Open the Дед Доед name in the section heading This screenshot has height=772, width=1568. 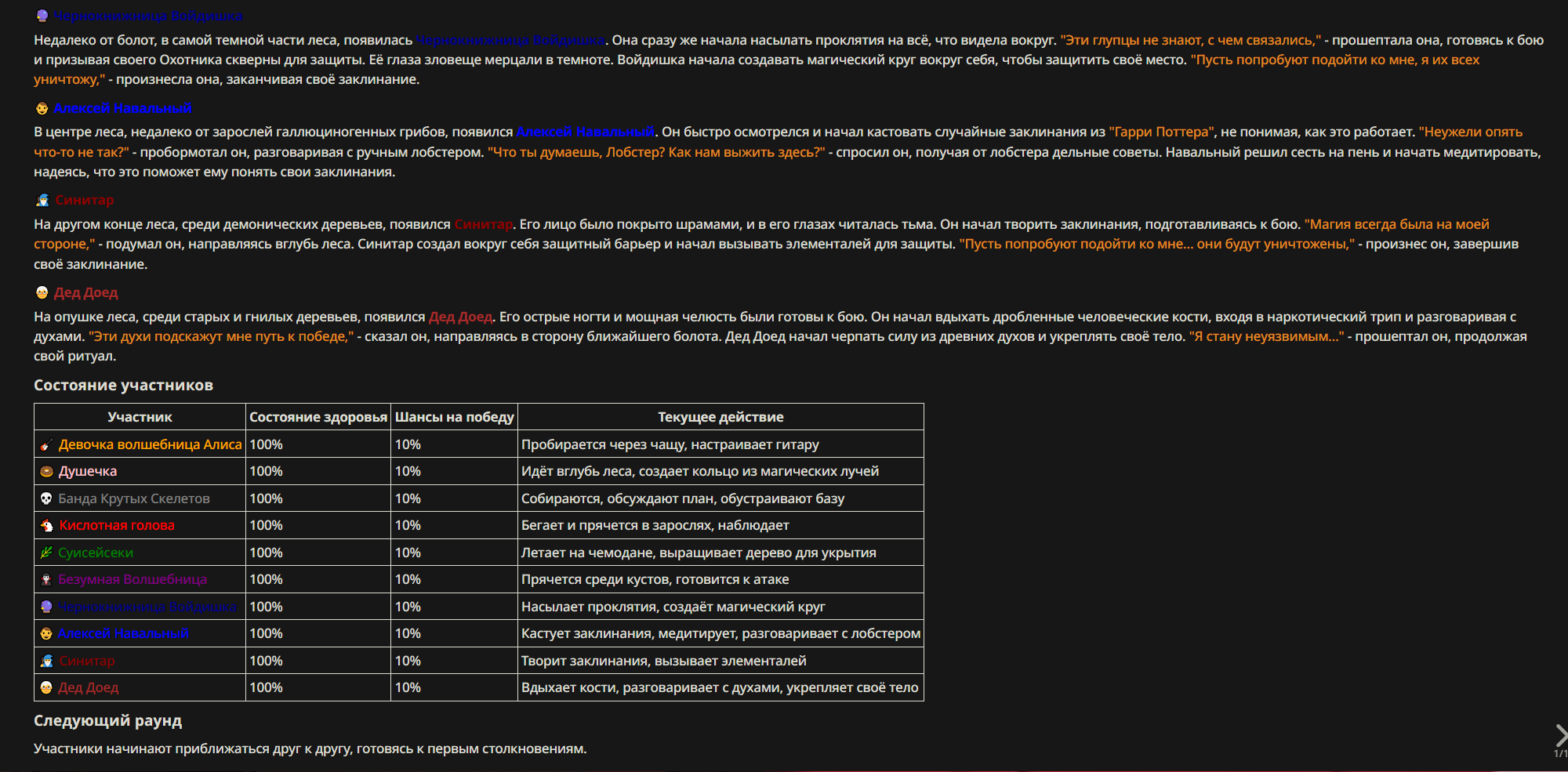tap(85, 292)
